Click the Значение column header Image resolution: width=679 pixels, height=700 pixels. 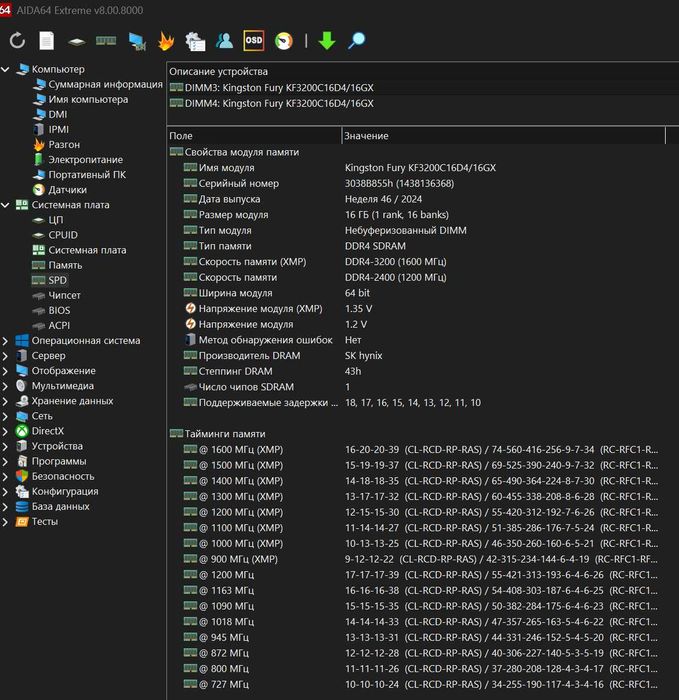(503, 136)
